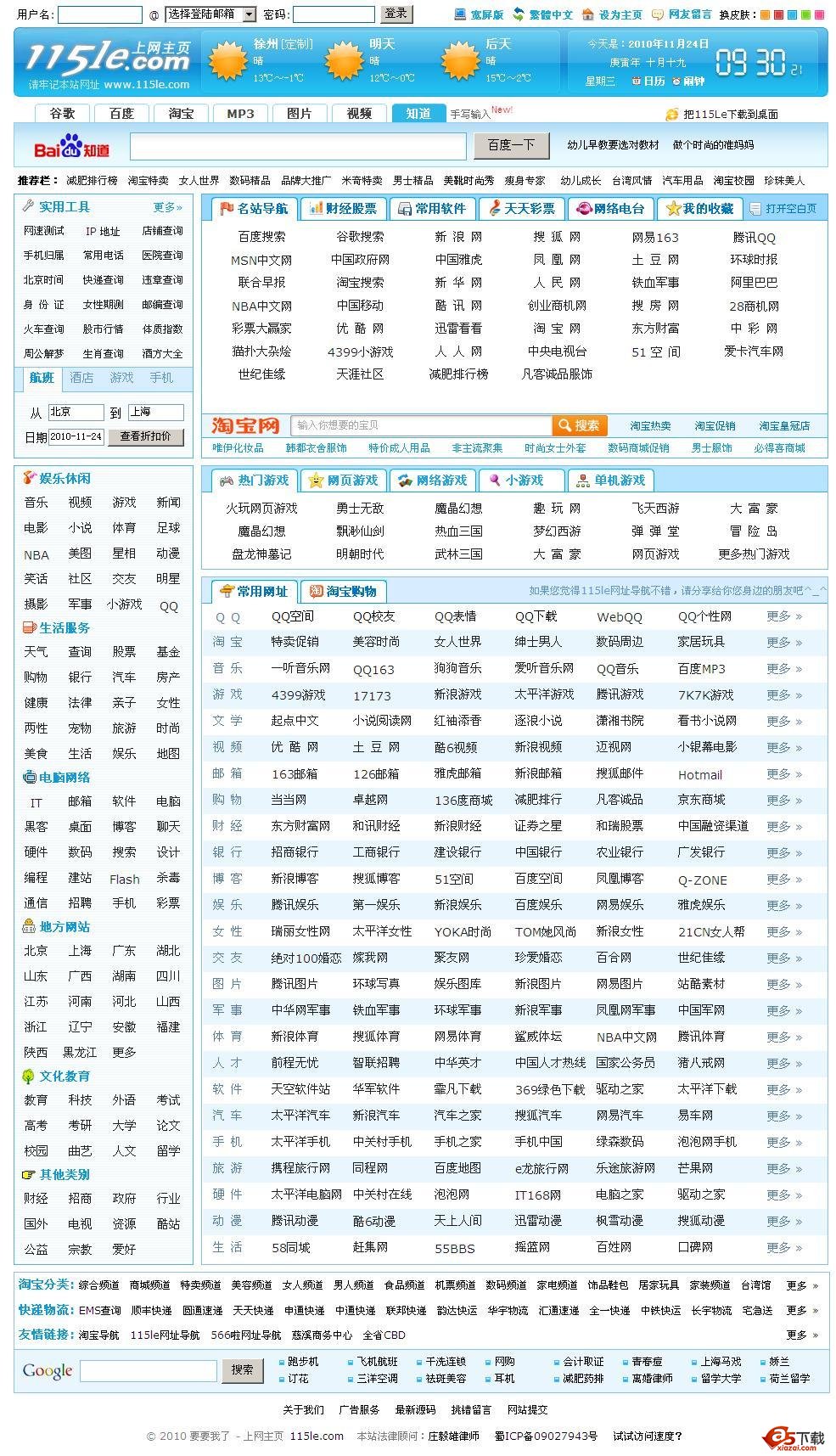
Task: Click the 百度一下 search button
Action: click(511, 146)
